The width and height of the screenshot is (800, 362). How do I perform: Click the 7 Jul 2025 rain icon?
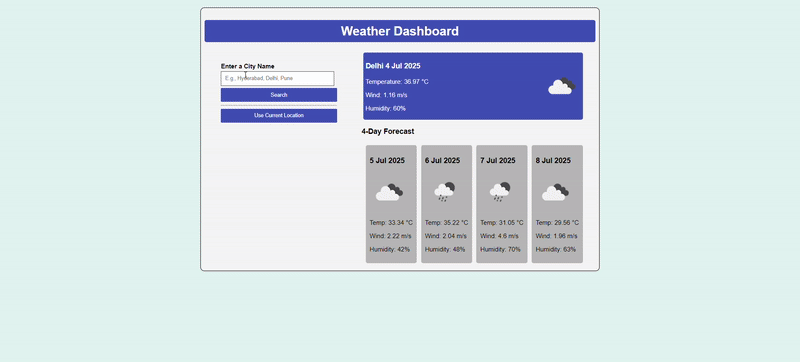[500, 192]
